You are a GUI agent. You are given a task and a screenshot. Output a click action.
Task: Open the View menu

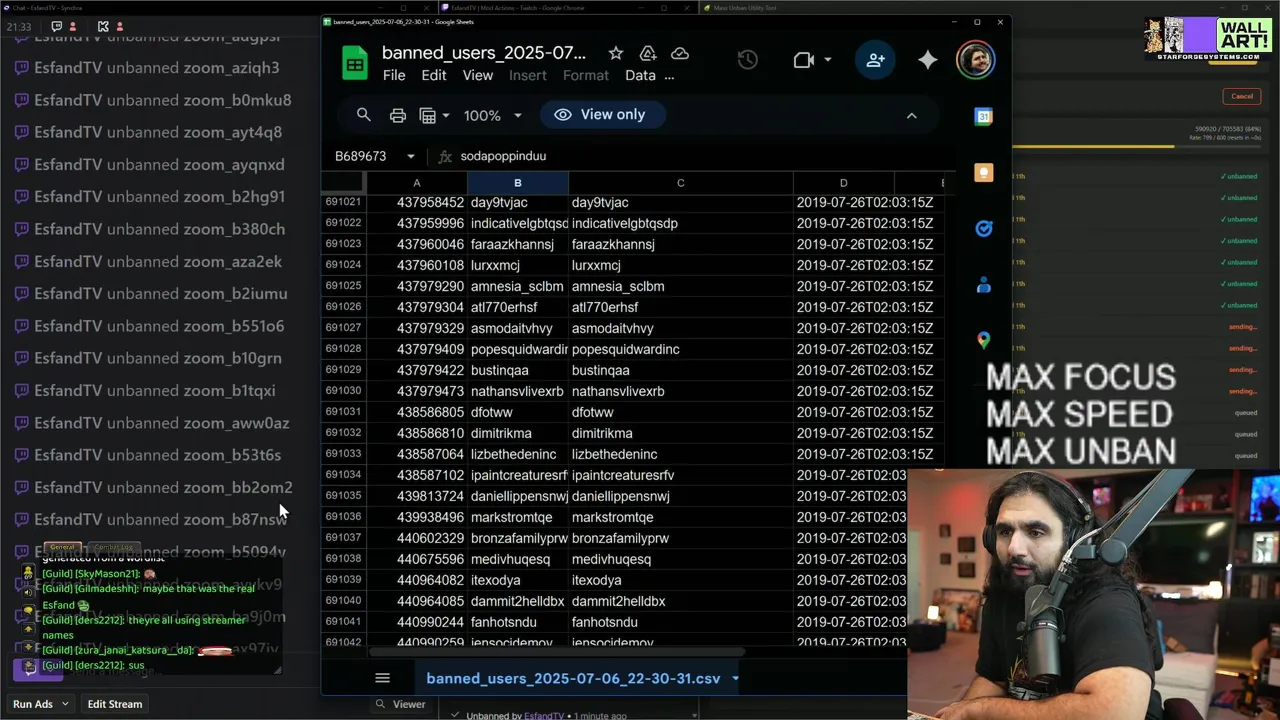[477, 75]
